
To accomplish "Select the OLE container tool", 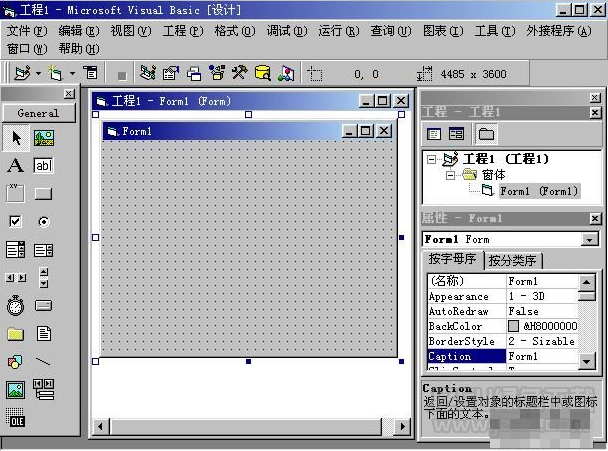I will coord(16,417).
